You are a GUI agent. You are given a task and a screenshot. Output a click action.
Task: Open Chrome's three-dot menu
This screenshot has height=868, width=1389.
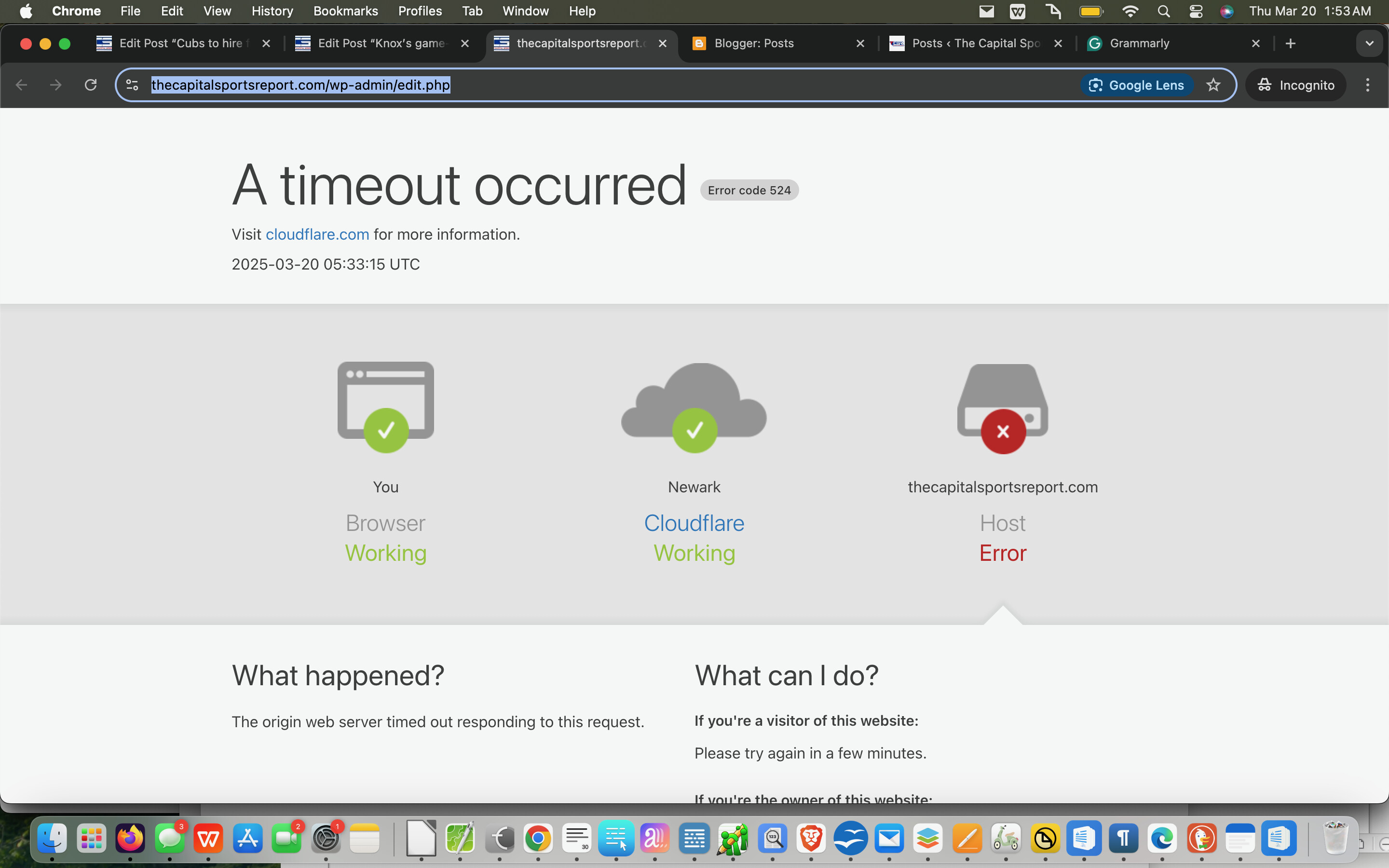[x=1367, y=85]
